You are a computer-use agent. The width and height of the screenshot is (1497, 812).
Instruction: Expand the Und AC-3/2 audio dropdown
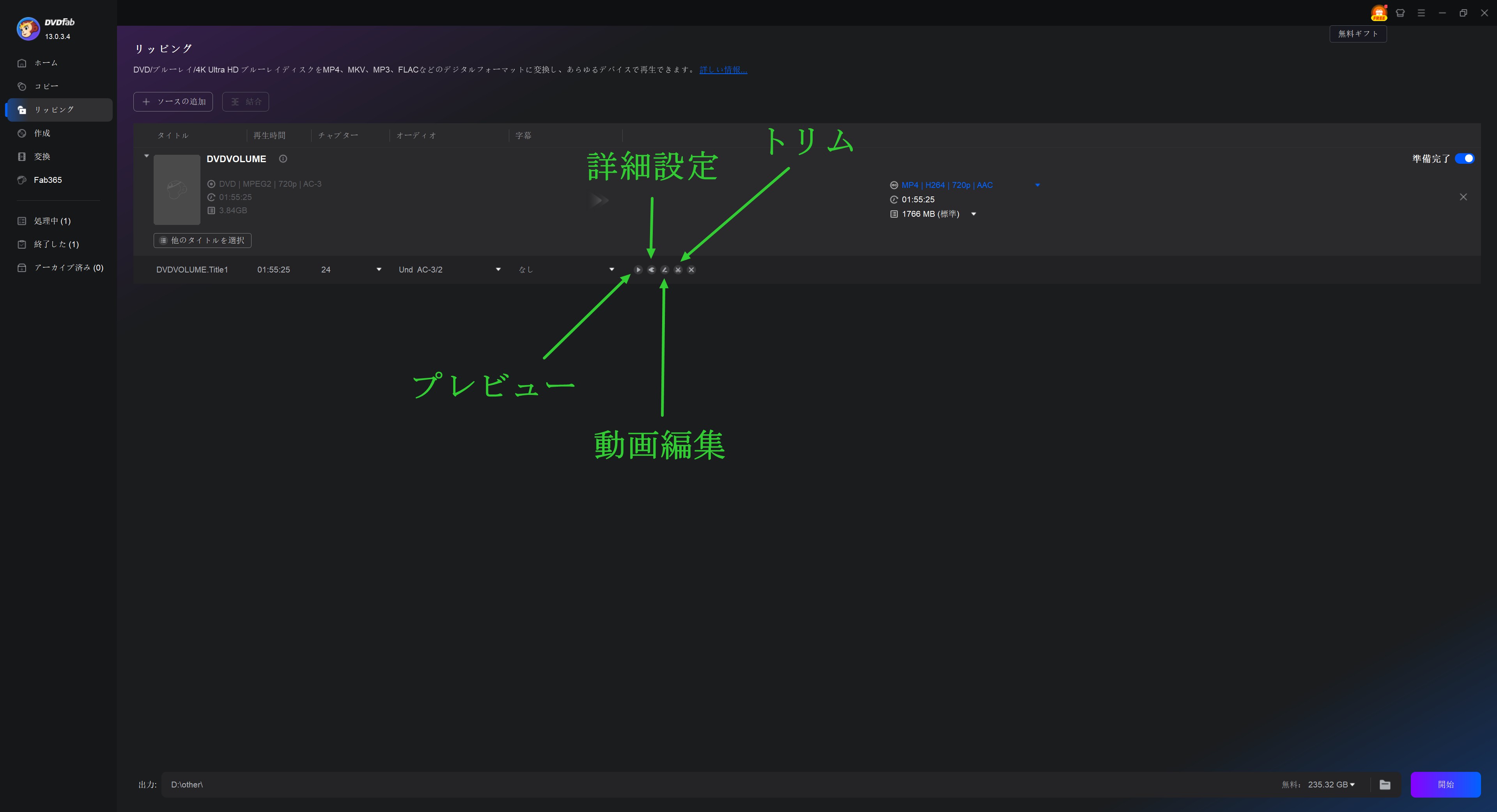tap(498, 269)
